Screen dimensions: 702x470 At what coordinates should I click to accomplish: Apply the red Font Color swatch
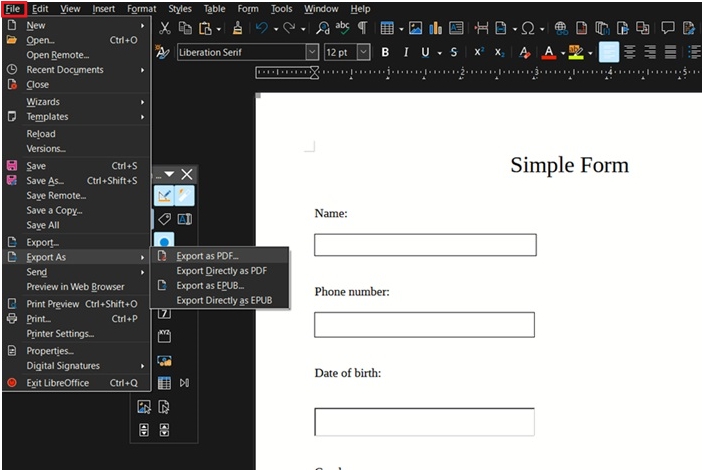coord(549,52)
